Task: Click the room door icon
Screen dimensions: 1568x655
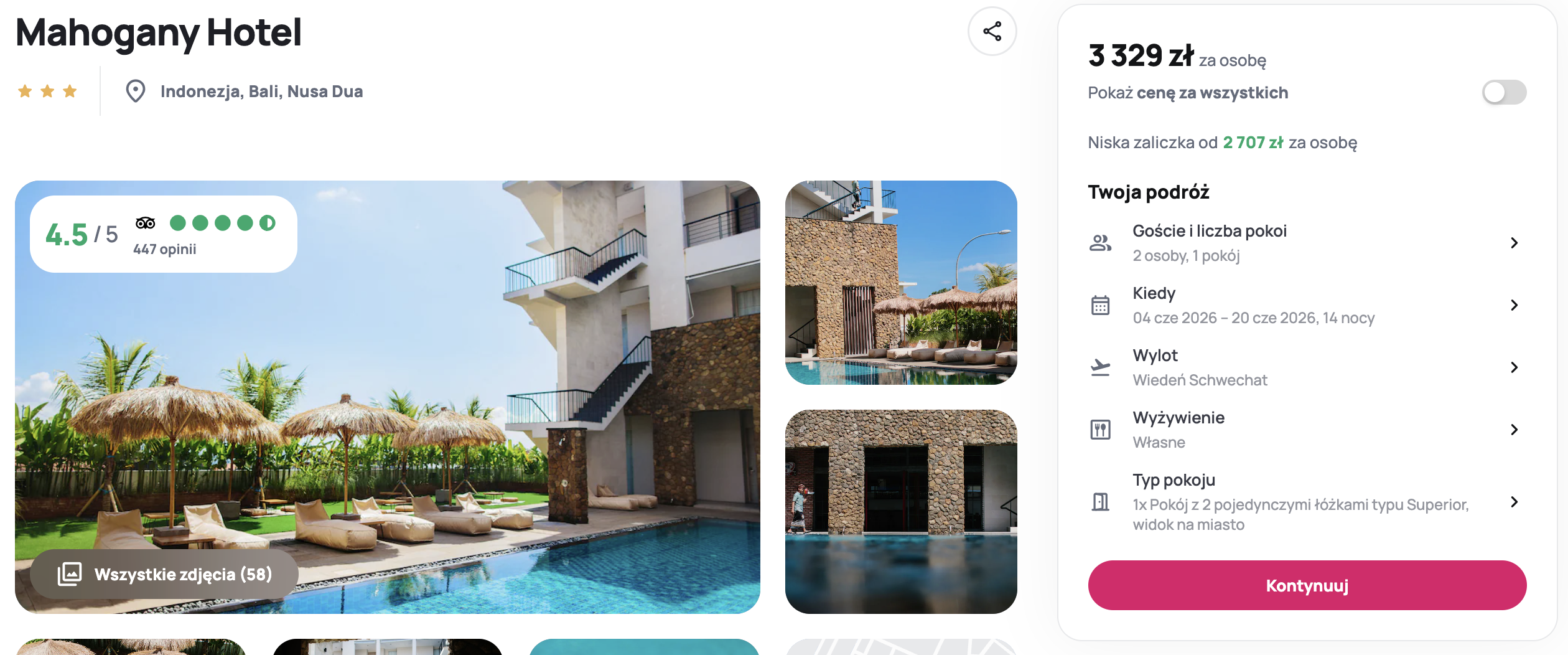Action: click(x=1100, y=502)
